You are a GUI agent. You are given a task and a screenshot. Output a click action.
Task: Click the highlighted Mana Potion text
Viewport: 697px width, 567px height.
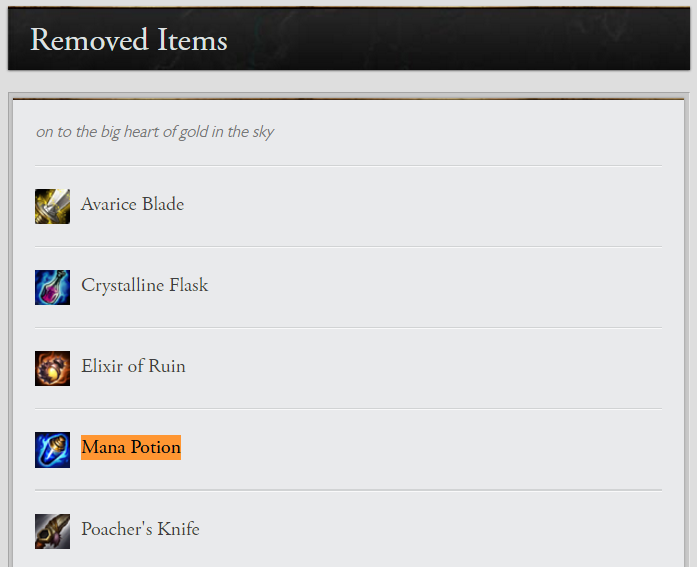point(131,447)
